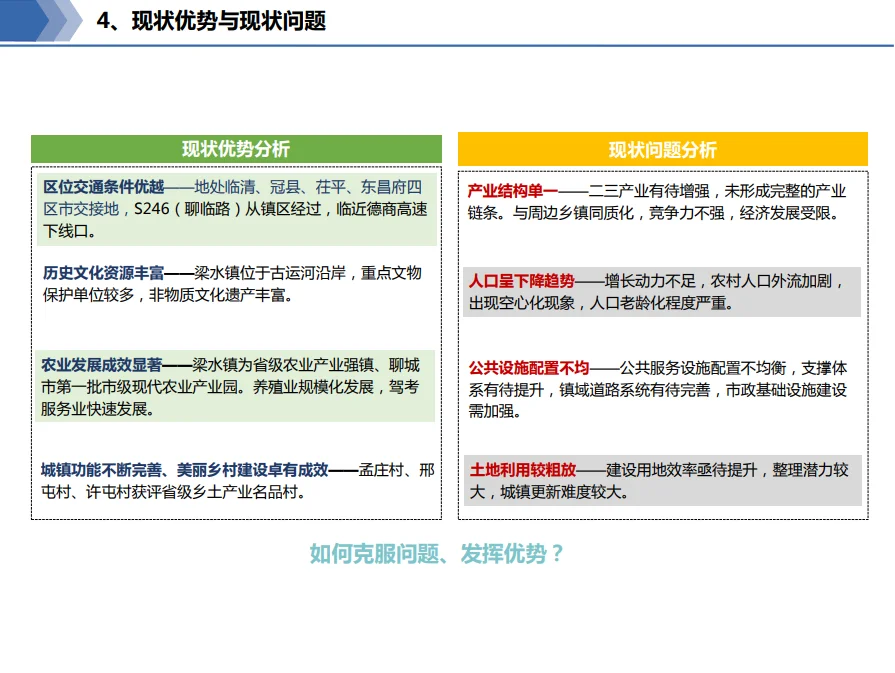Select the red heading 产业结构单一
895x673 pixels.
click(513, 191)
